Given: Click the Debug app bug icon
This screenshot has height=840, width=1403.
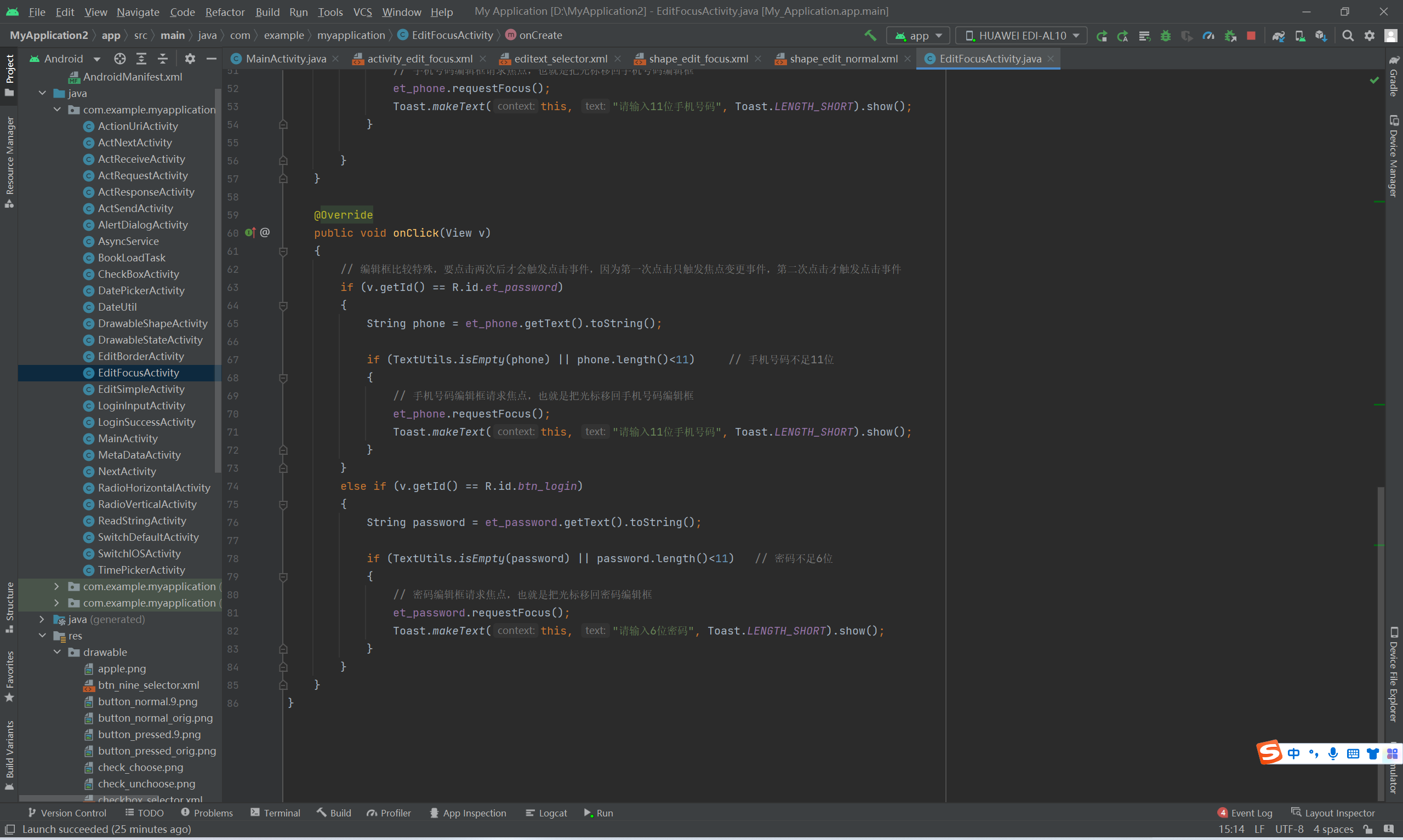Looking at the screenshot, I should [1165, 36].
